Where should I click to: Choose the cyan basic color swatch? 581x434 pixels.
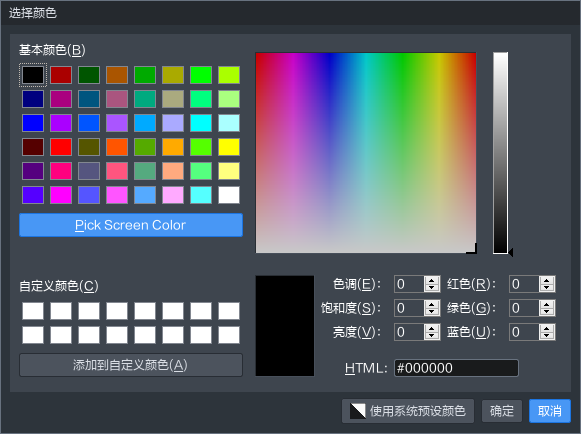(x=201, y=123)
